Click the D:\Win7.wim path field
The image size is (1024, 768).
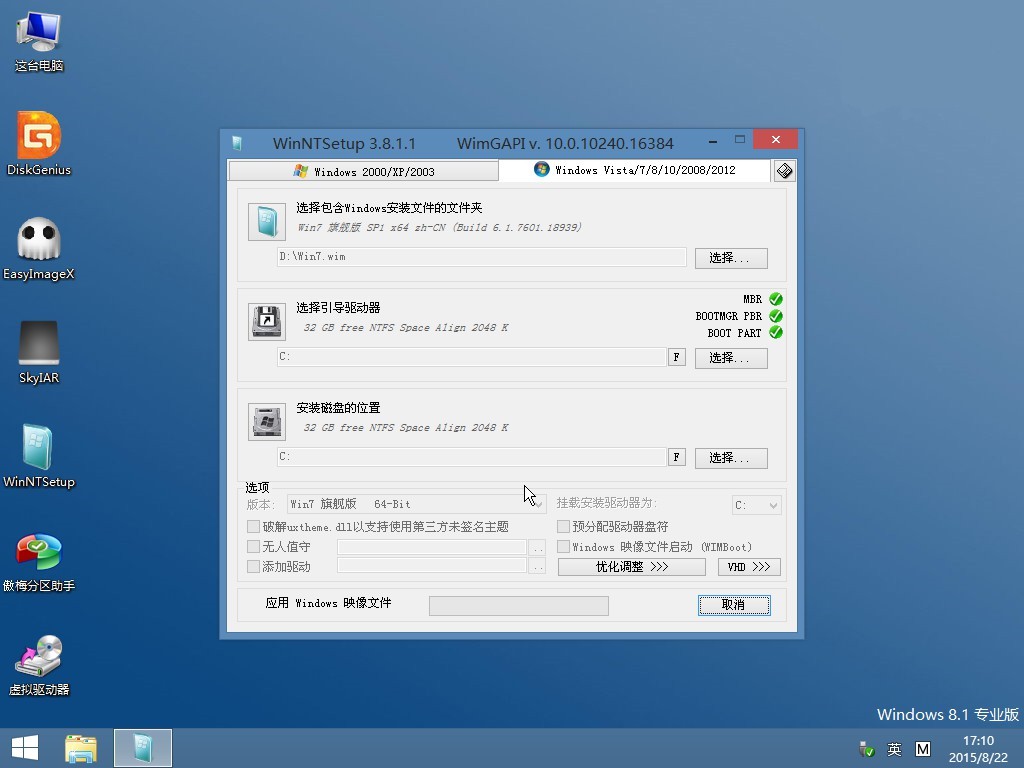point(480,256)
